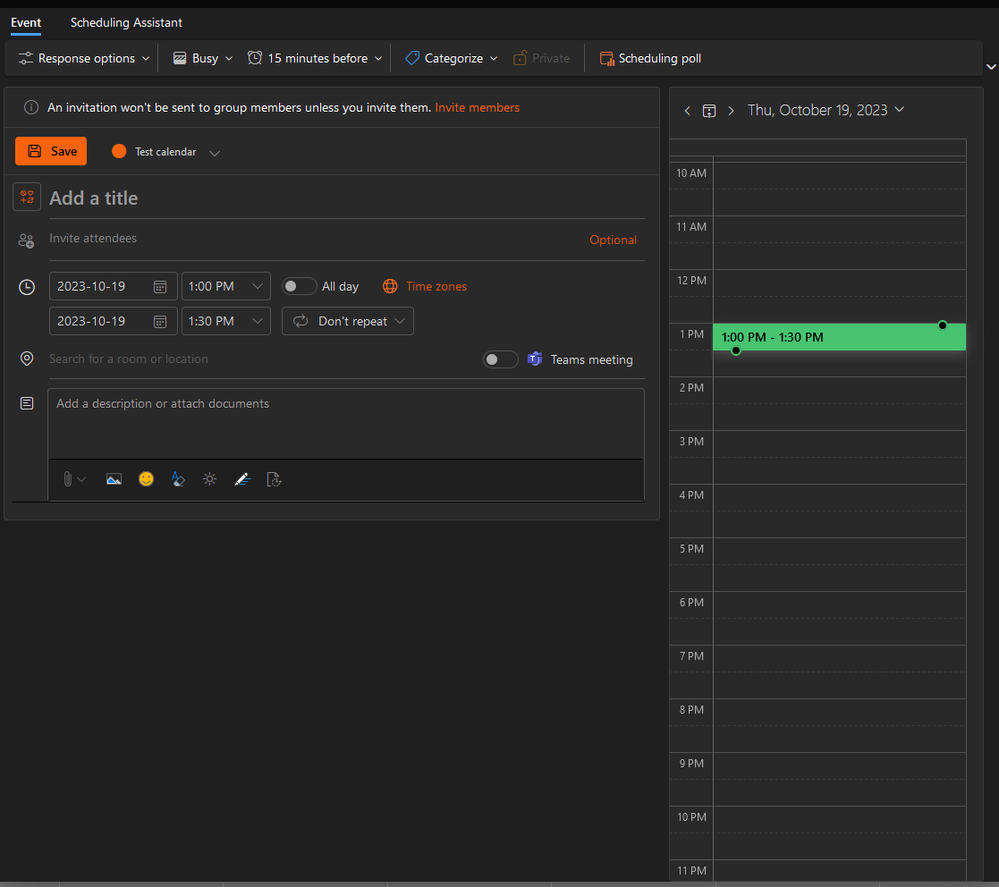
Task: Click the bottom resize handle of the event block
Action: 736,350
